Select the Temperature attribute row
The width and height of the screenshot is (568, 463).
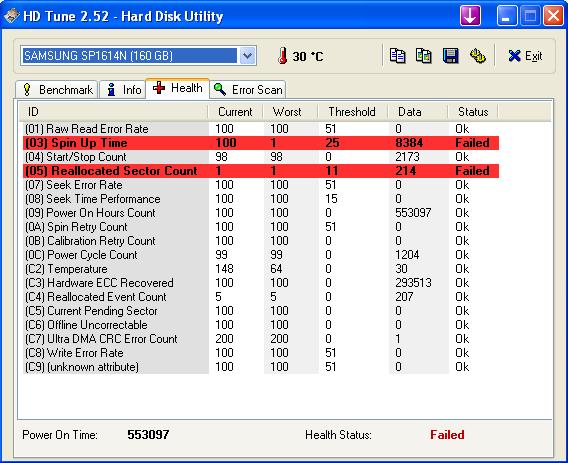pos(261,269)
